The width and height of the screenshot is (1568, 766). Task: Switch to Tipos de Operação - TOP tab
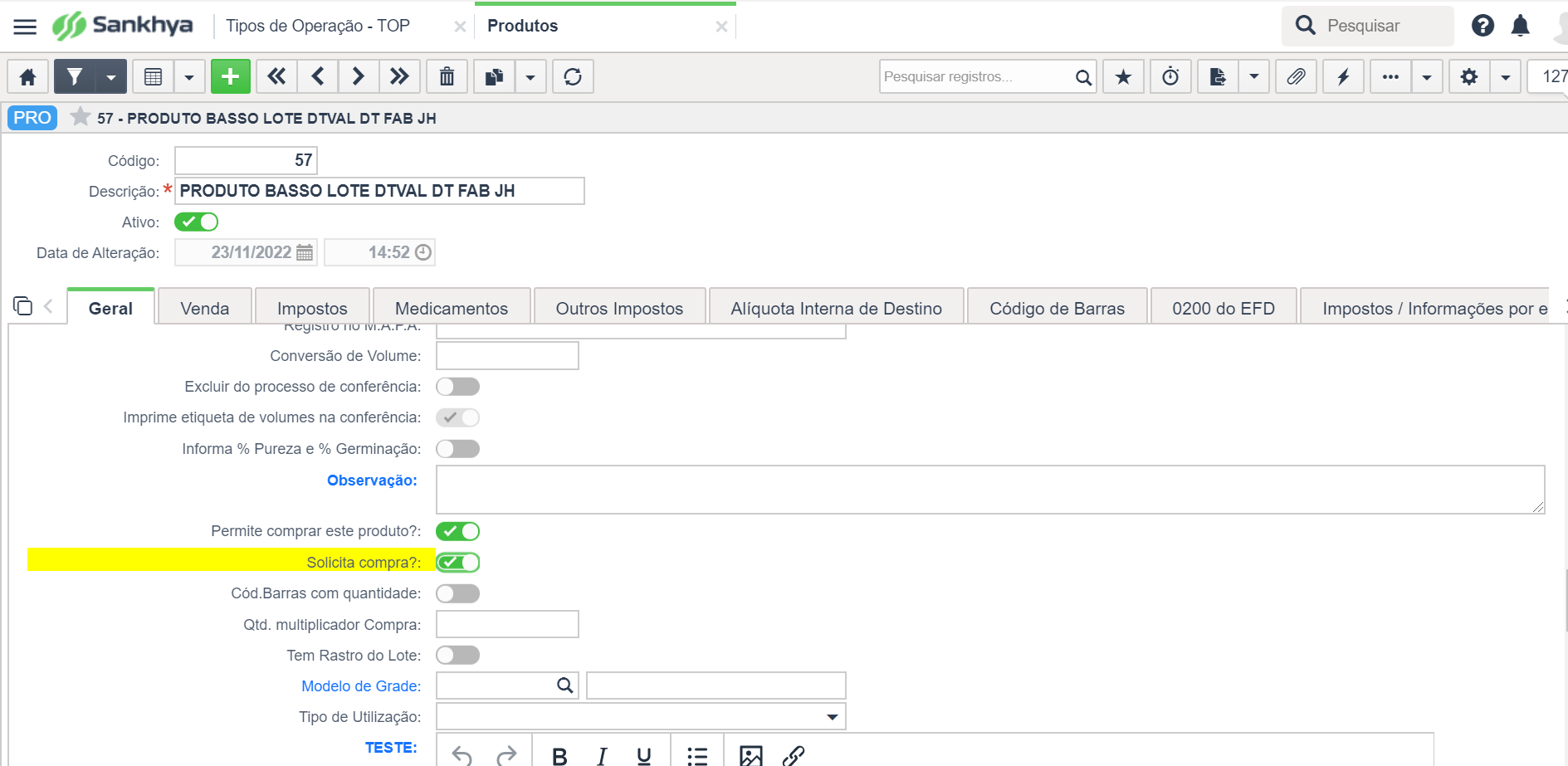(318, 26)
